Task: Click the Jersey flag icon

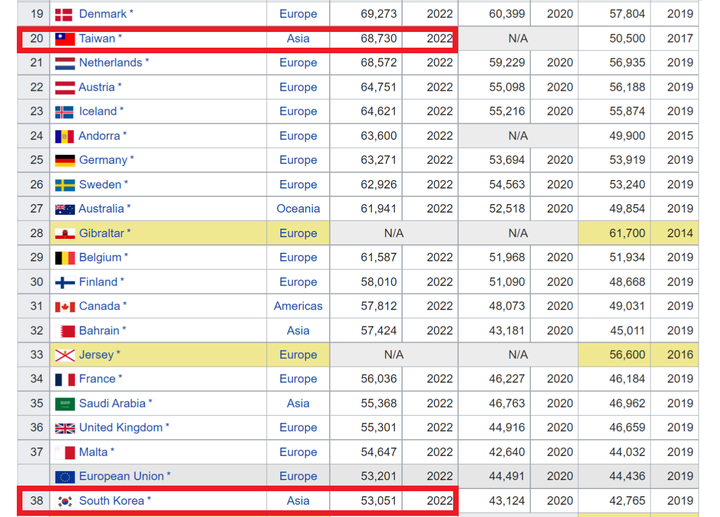Action: [x=65, y=355]
